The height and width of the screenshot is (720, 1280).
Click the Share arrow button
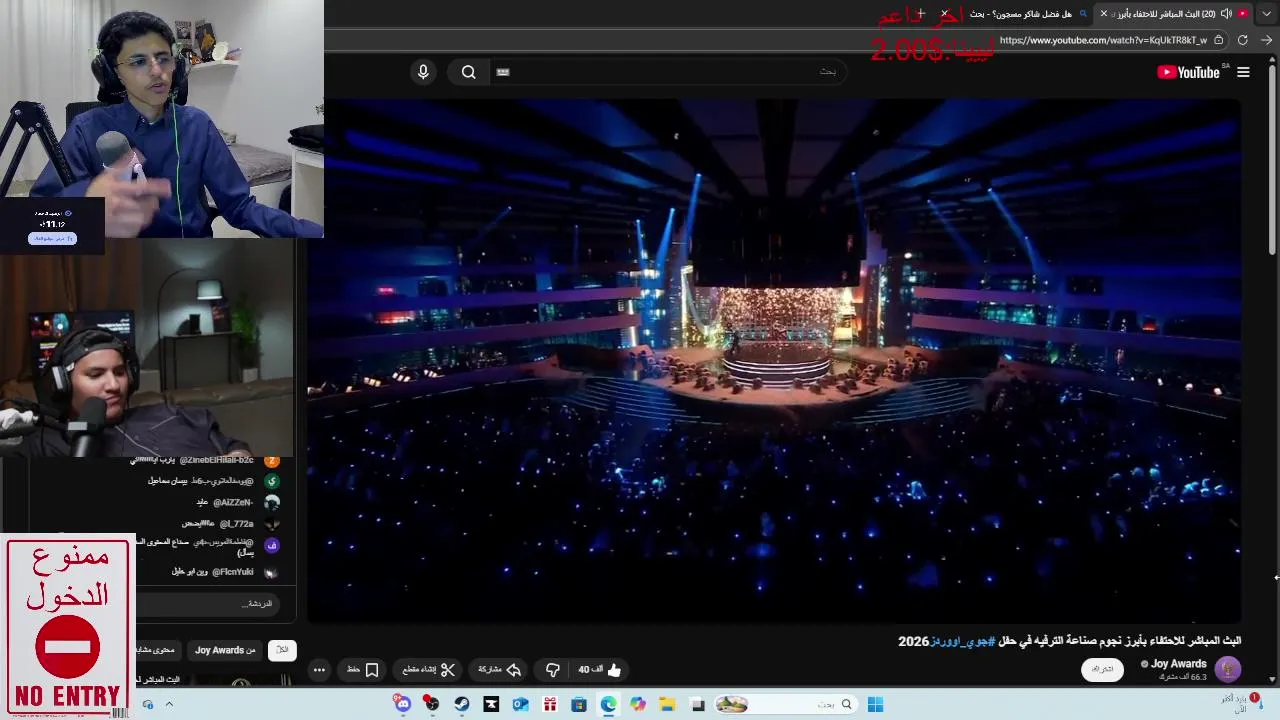(x=500, y=670)
